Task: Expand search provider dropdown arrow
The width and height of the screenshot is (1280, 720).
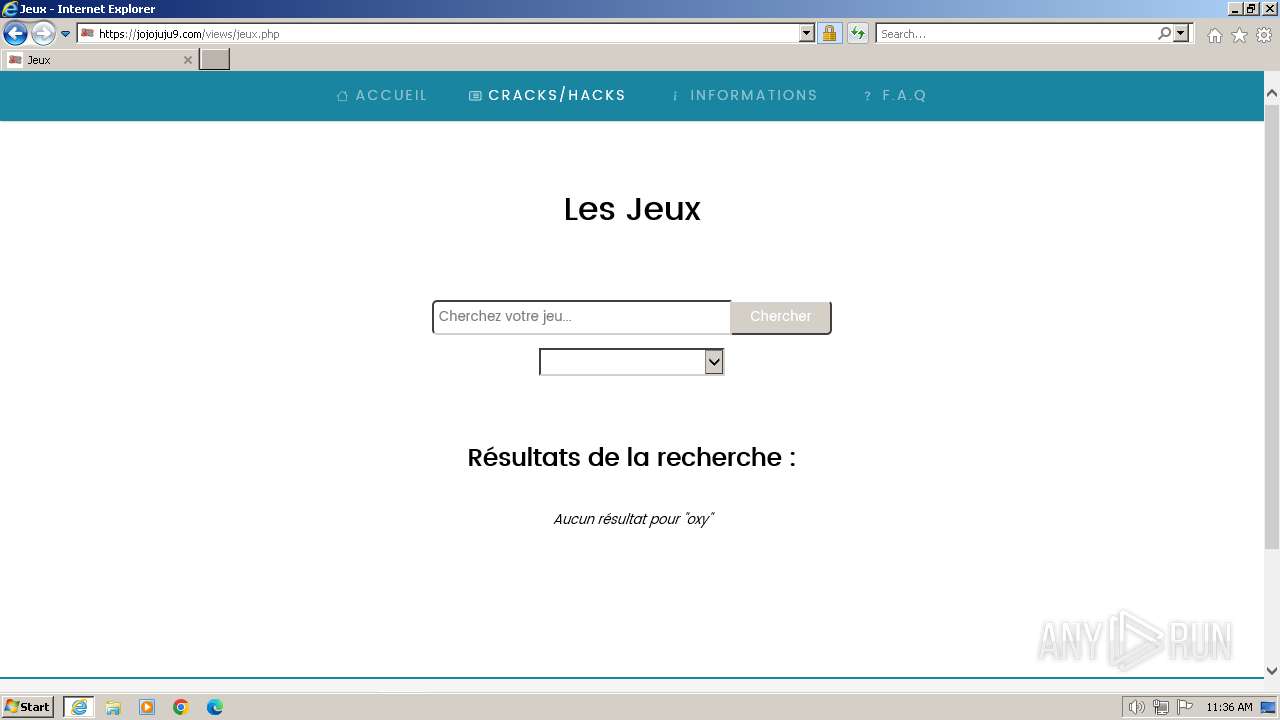Action: pyautogui.click(x=1181, y=34)
